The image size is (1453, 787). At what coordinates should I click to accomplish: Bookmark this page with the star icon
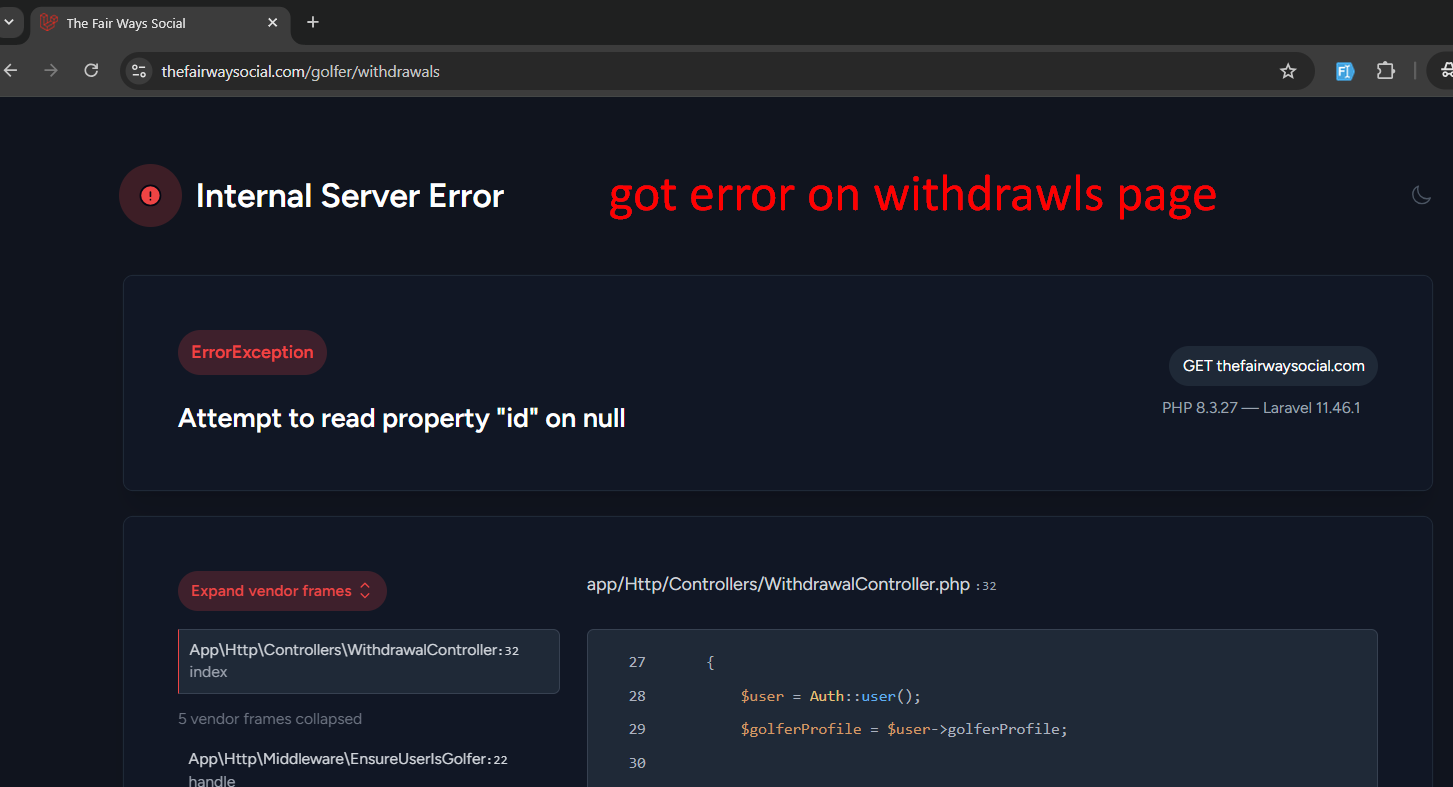(x=1288, y=71)
